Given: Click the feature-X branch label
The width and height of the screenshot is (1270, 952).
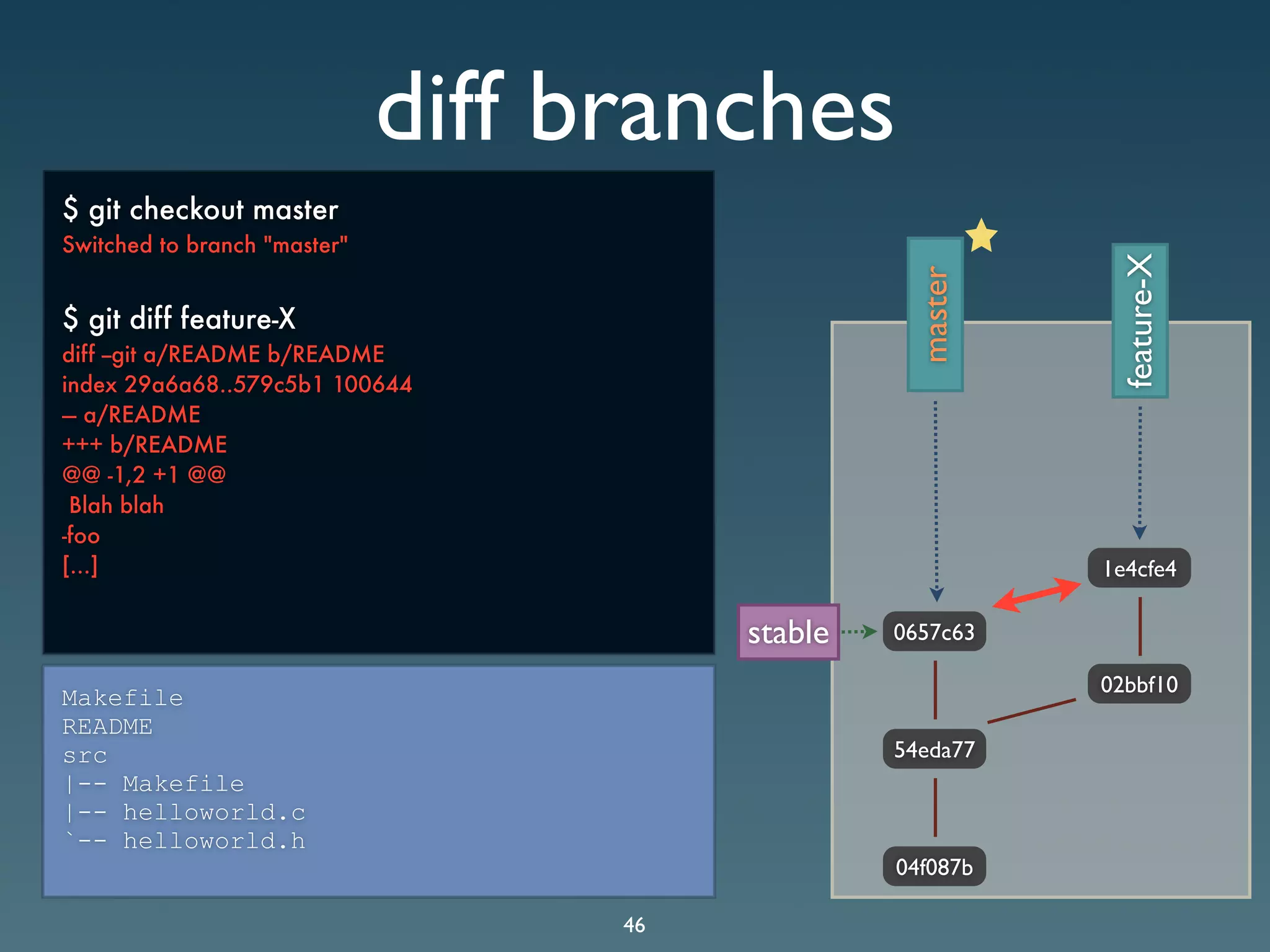Looking at the screenshot, I should click(1140, 320).
